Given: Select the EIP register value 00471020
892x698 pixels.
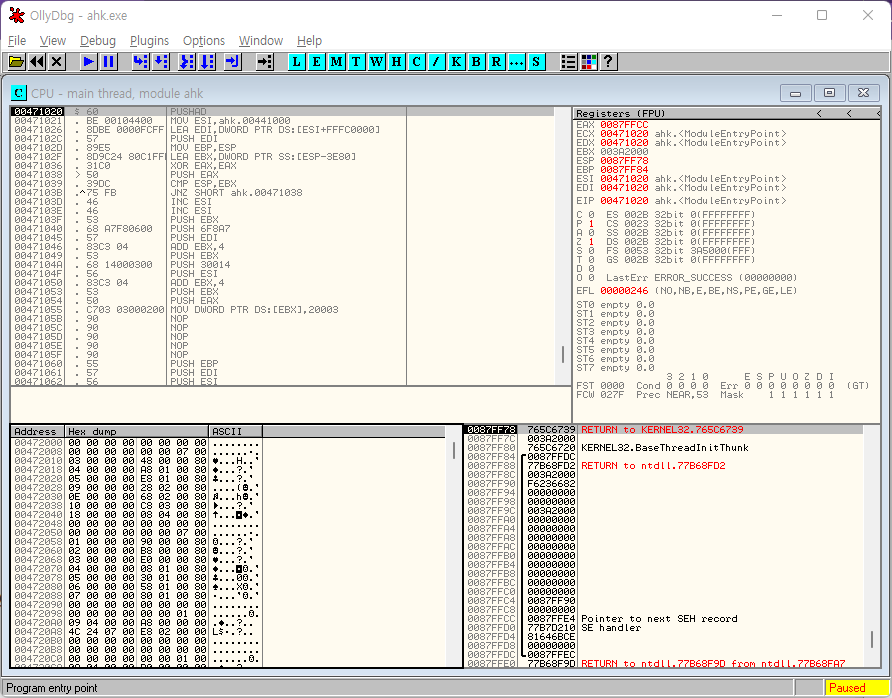Looking at the screenshot, I should click(x=624, y=201).
